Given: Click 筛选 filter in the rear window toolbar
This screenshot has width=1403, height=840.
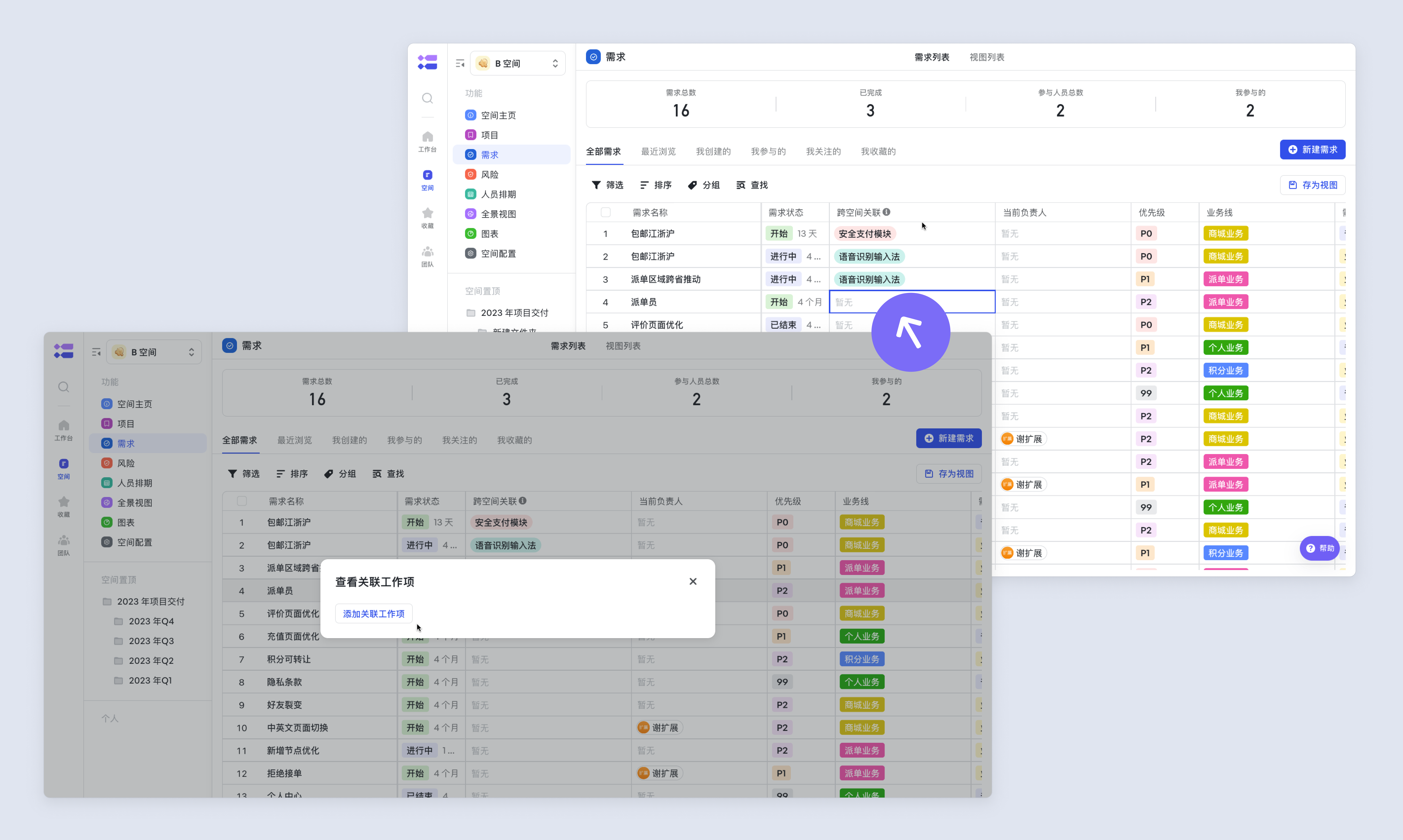Looking at the screenshot, I should [x=607, y=185].
